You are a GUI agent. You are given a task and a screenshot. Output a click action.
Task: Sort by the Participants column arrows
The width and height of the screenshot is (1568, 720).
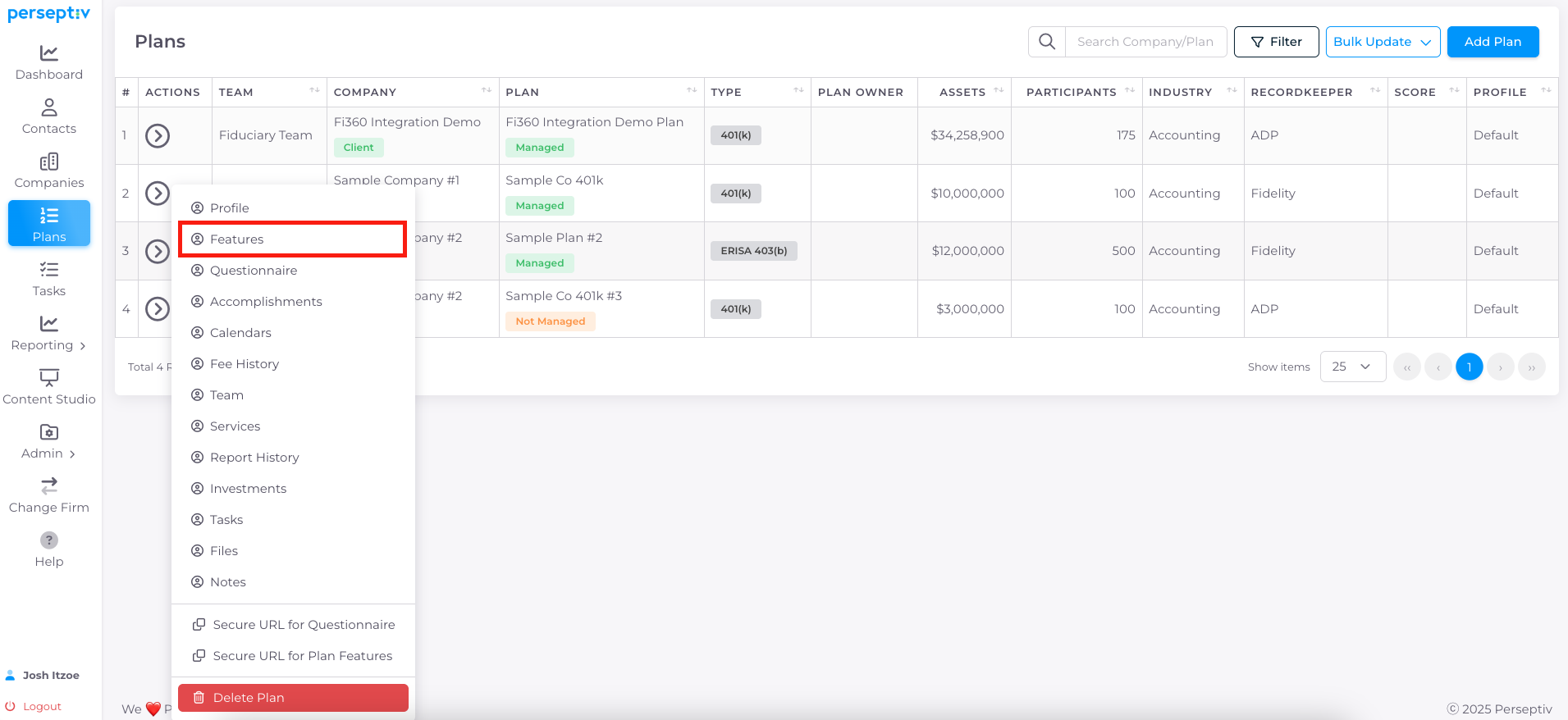click(1130, 91)
